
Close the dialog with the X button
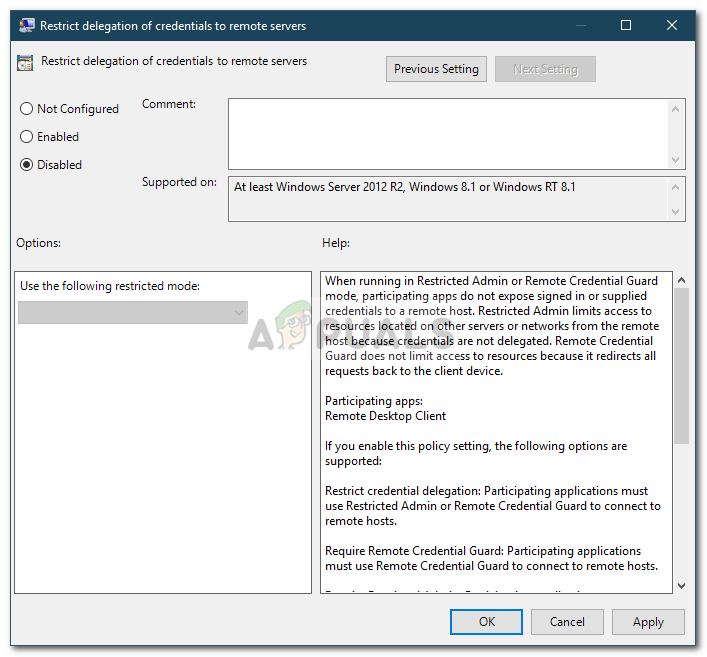point(672,25)
